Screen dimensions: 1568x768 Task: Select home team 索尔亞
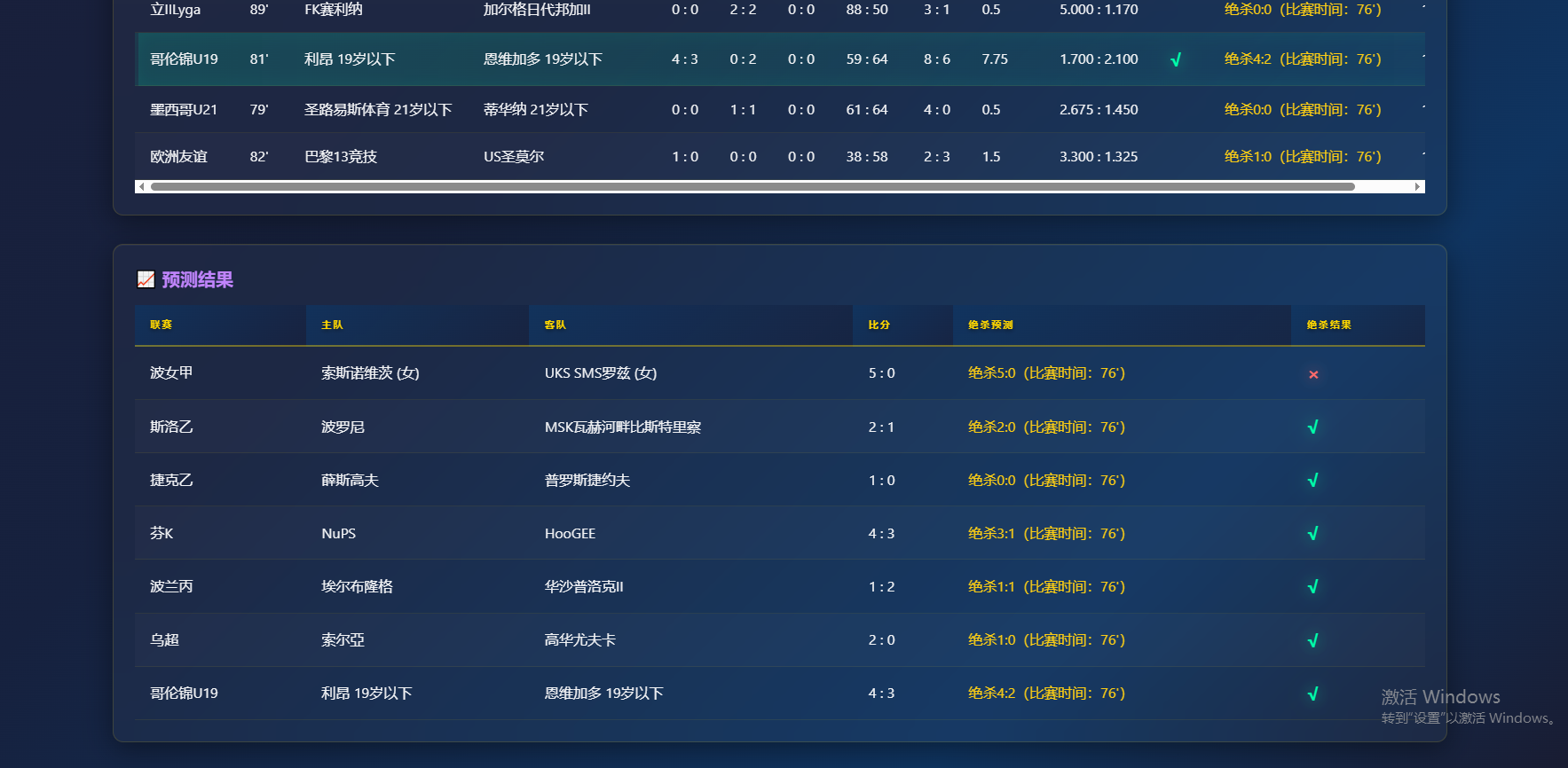pyautogui.click(x=343, y=639)
